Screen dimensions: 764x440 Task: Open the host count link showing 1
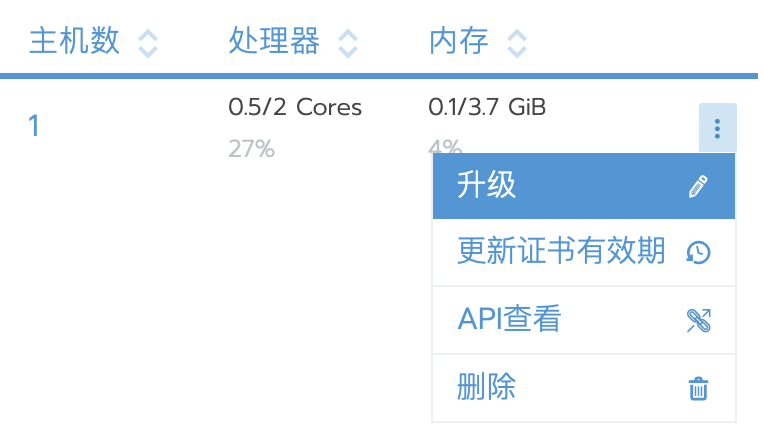[x=34, y=126]
